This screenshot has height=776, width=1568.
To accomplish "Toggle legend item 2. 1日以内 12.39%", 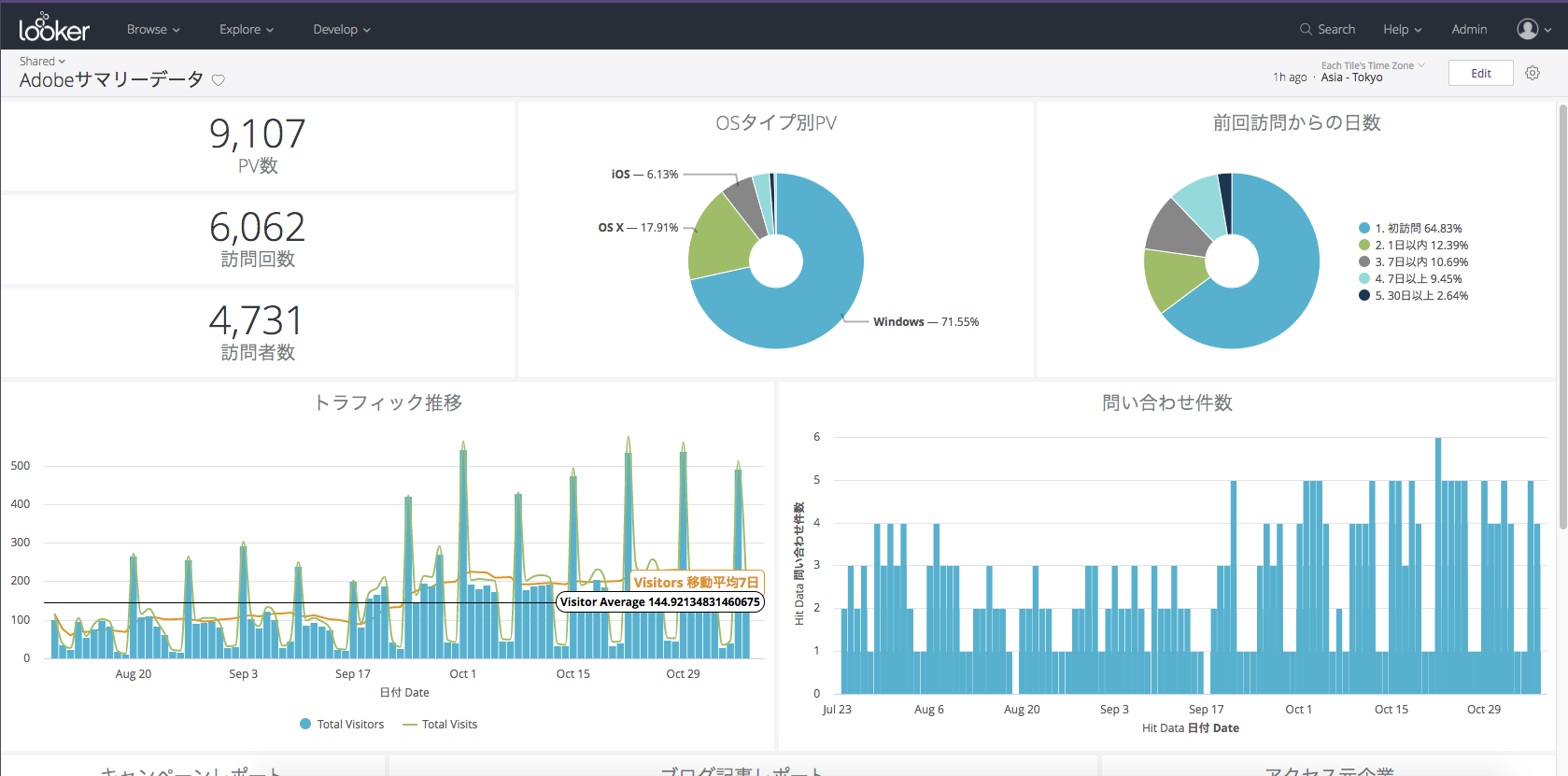I will click(1413, 245).
